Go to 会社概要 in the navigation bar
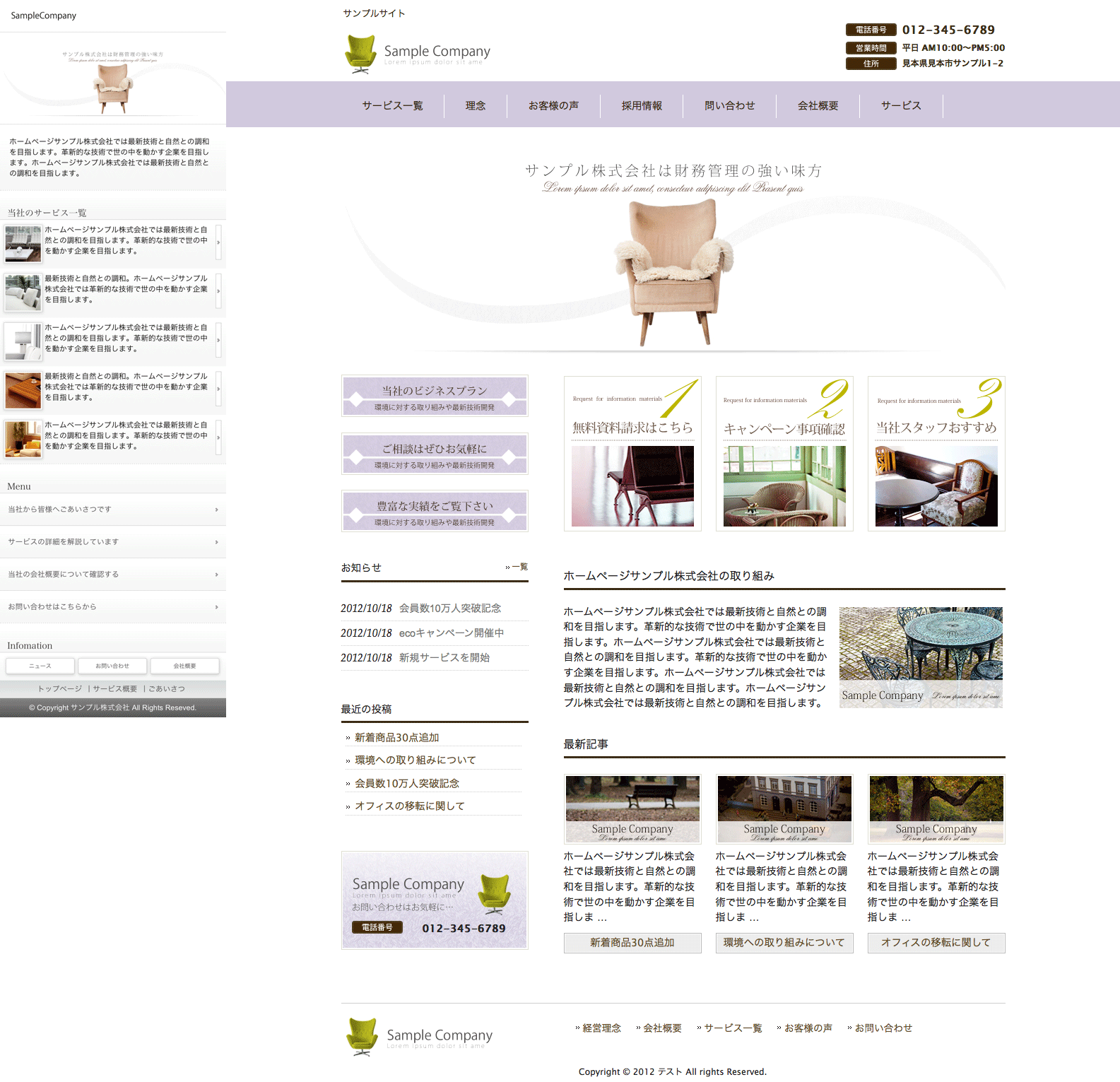This screenshot has height=1082, width=1120. pyautogui.click(x=818, y=105)
